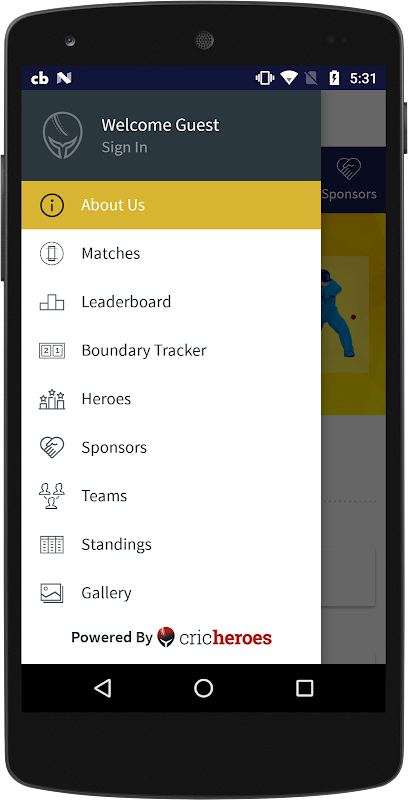Tap the Matches phone icon

(52, 254)
